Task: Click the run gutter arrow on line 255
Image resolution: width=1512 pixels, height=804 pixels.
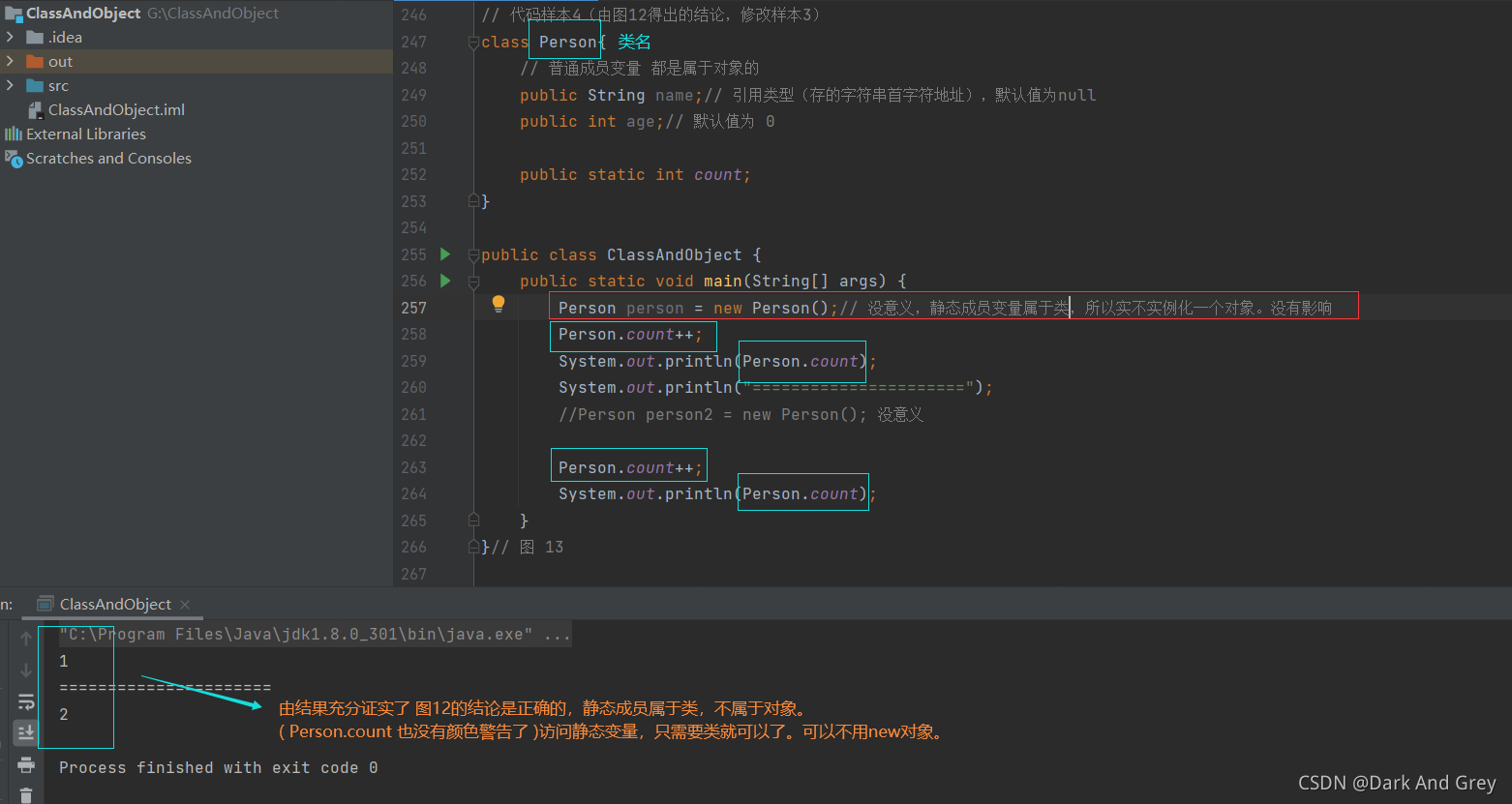Action: (x=445, y=254)
